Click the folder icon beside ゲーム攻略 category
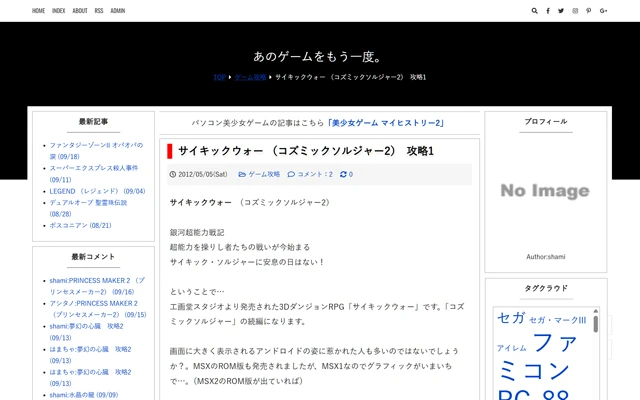 242,174
